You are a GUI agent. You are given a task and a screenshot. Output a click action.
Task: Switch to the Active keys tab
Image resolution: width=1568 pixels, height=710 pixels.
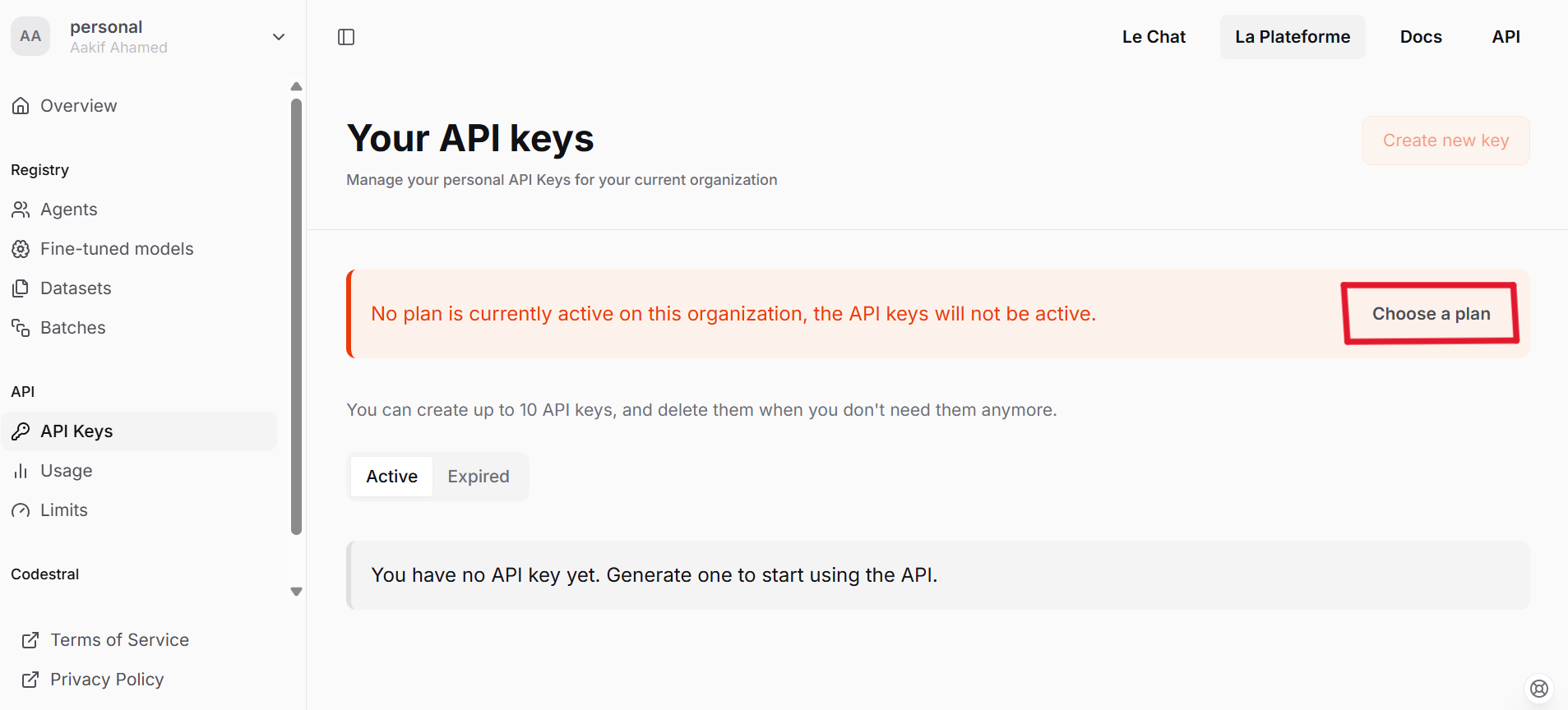point(391,477)
